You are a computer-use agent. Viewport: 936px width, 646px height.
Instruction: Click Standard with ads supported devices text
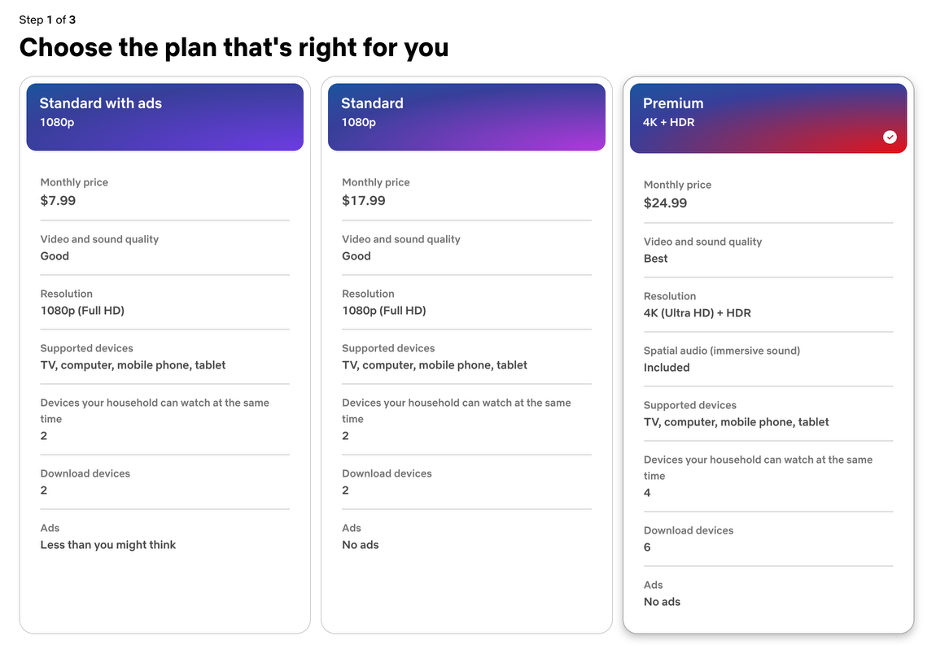point(133,365)
